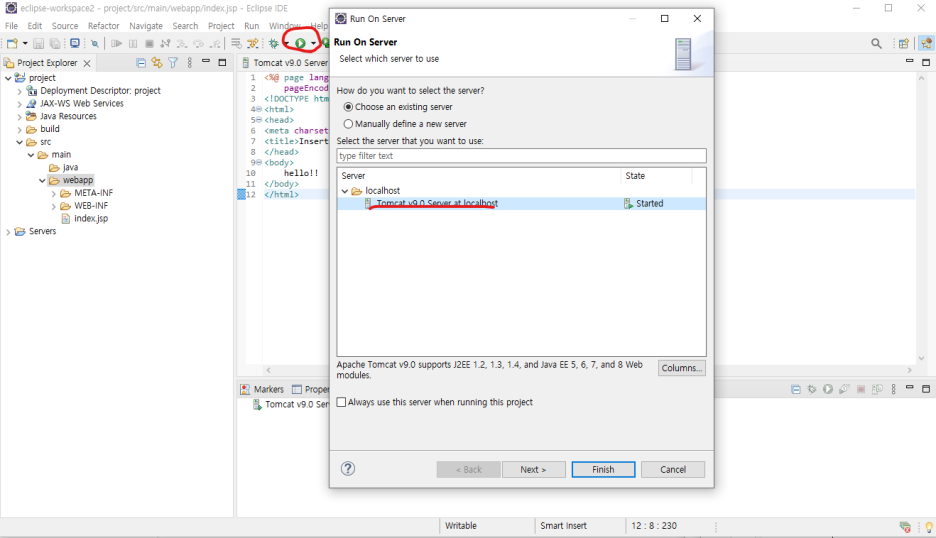Click the tip of the day lightbulb icon

tap(929, 527)
